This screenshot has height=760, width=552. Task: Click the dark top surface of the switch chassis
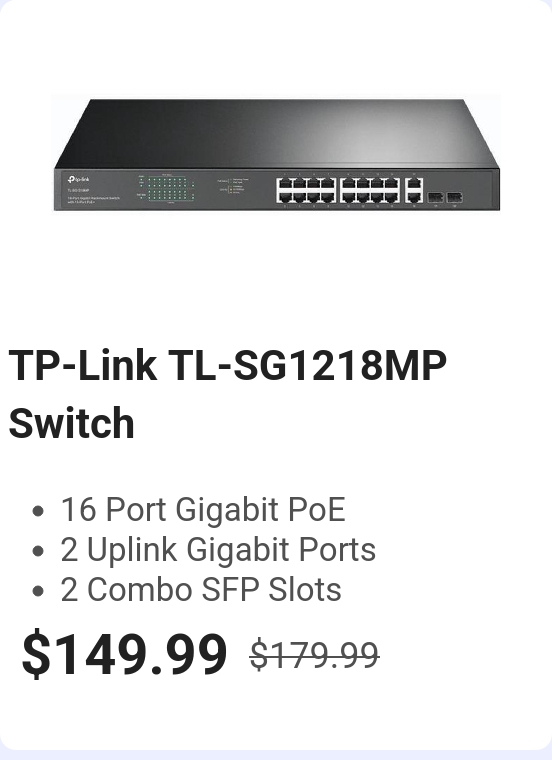[276, 132]
